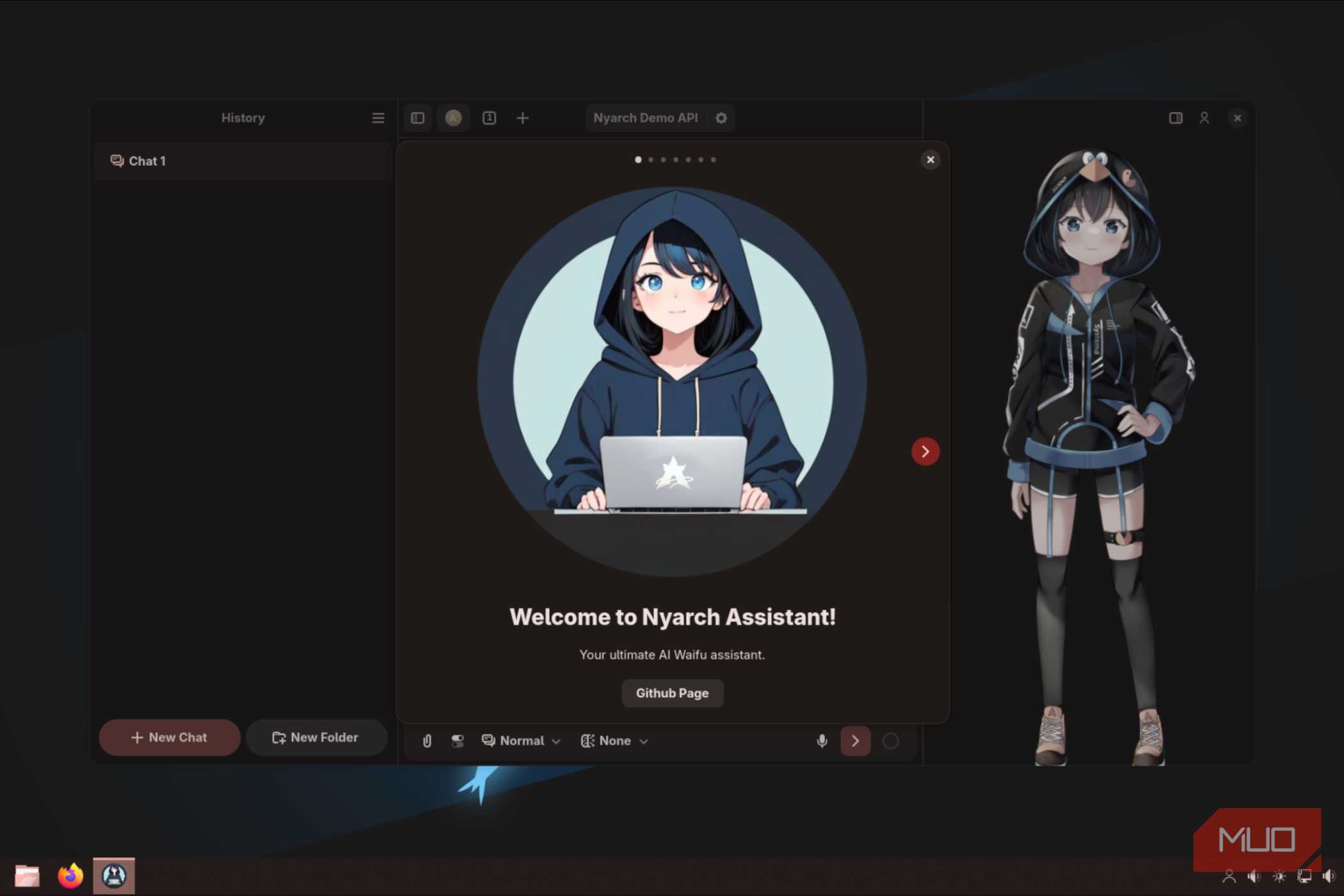
Task: Click the circular status indicator near send
Action: [x=890, y=740]
